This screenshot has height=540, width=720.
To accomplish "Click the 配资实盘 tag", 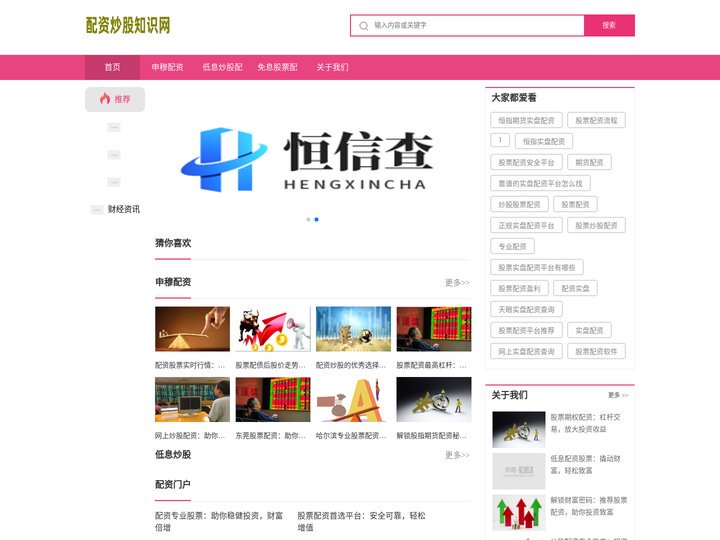I will (x=575, y=288).
